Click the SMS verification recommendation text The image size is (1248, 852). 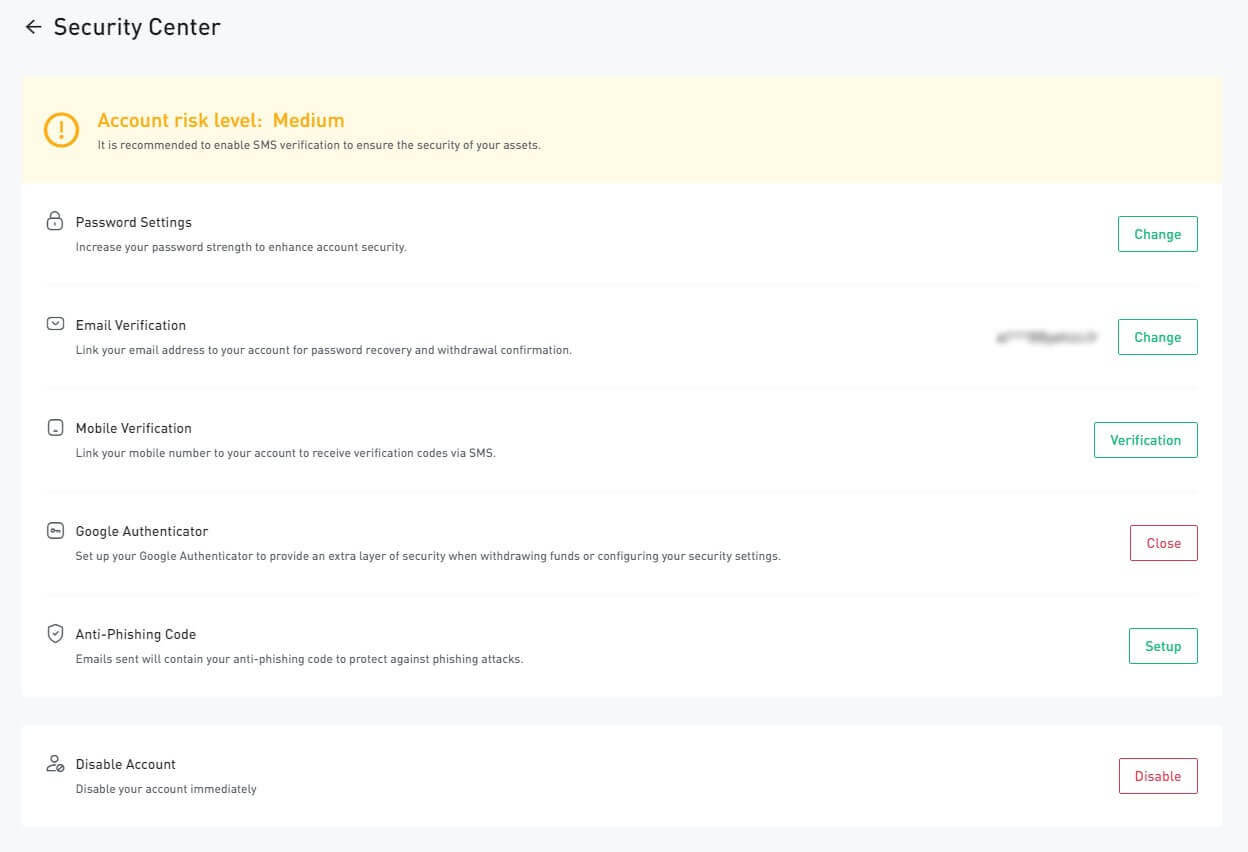pos(319,145)
